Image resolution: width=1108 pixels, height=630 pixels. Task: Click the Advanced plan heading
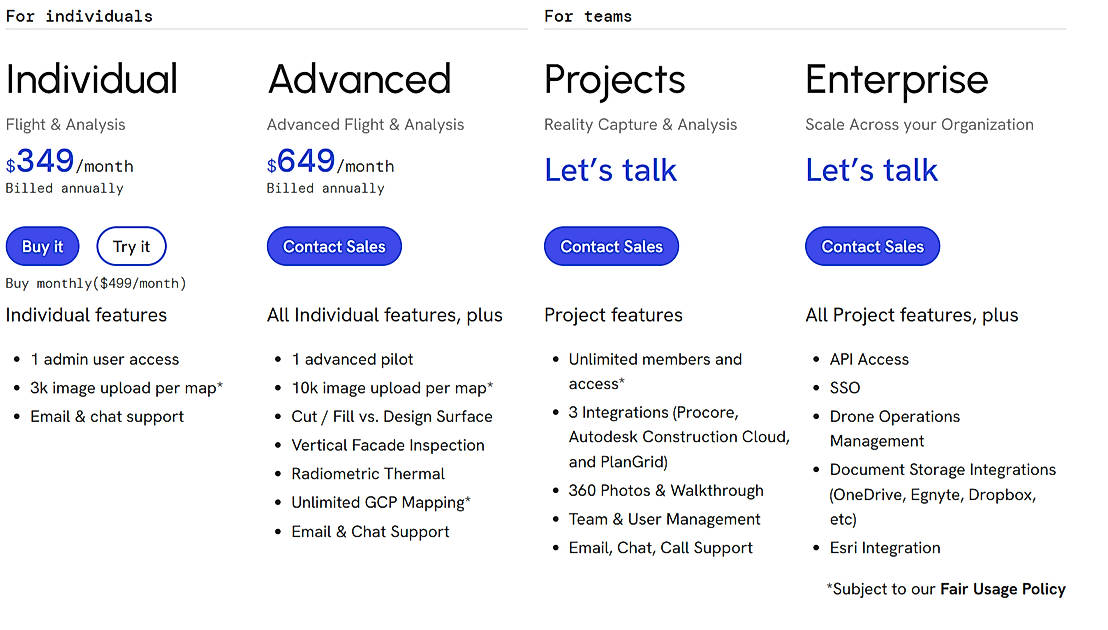coord(359,80)
